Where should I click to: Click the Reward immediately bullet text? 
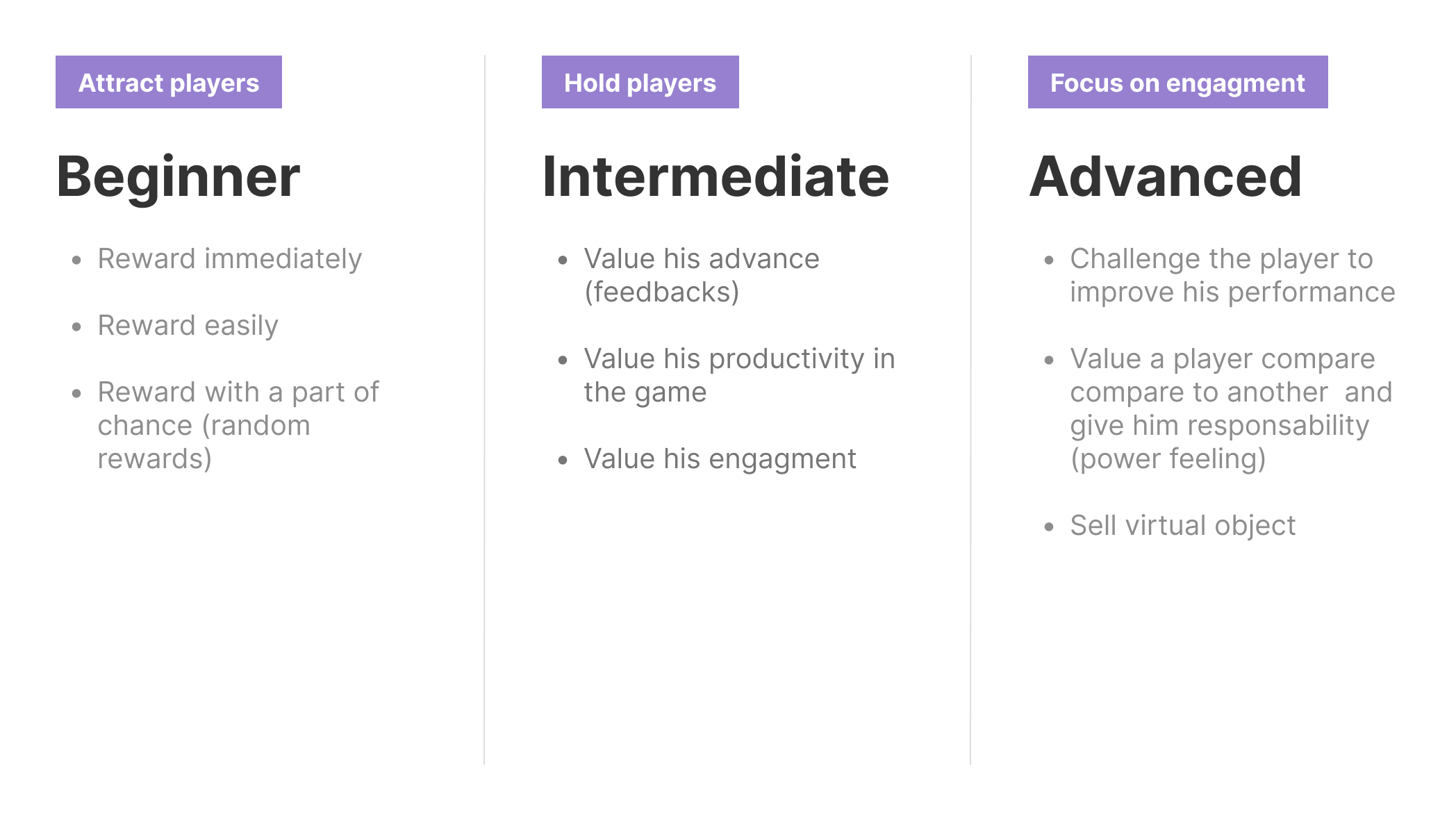pyautogui.click(x=229, y=259)
